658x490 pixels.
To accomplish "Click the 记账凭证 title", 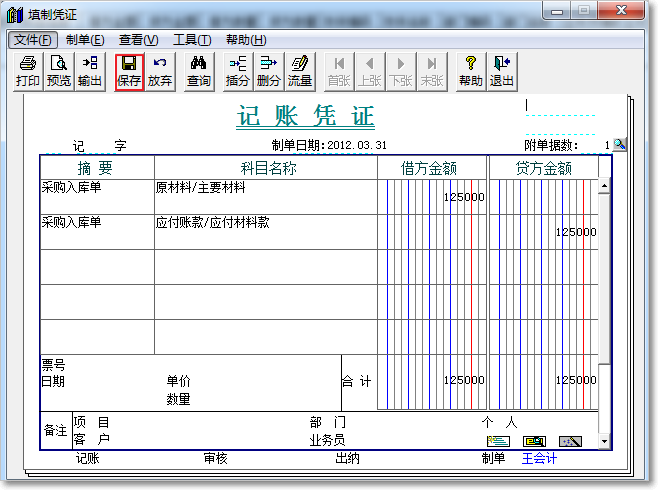I will (x=306, y=116).
